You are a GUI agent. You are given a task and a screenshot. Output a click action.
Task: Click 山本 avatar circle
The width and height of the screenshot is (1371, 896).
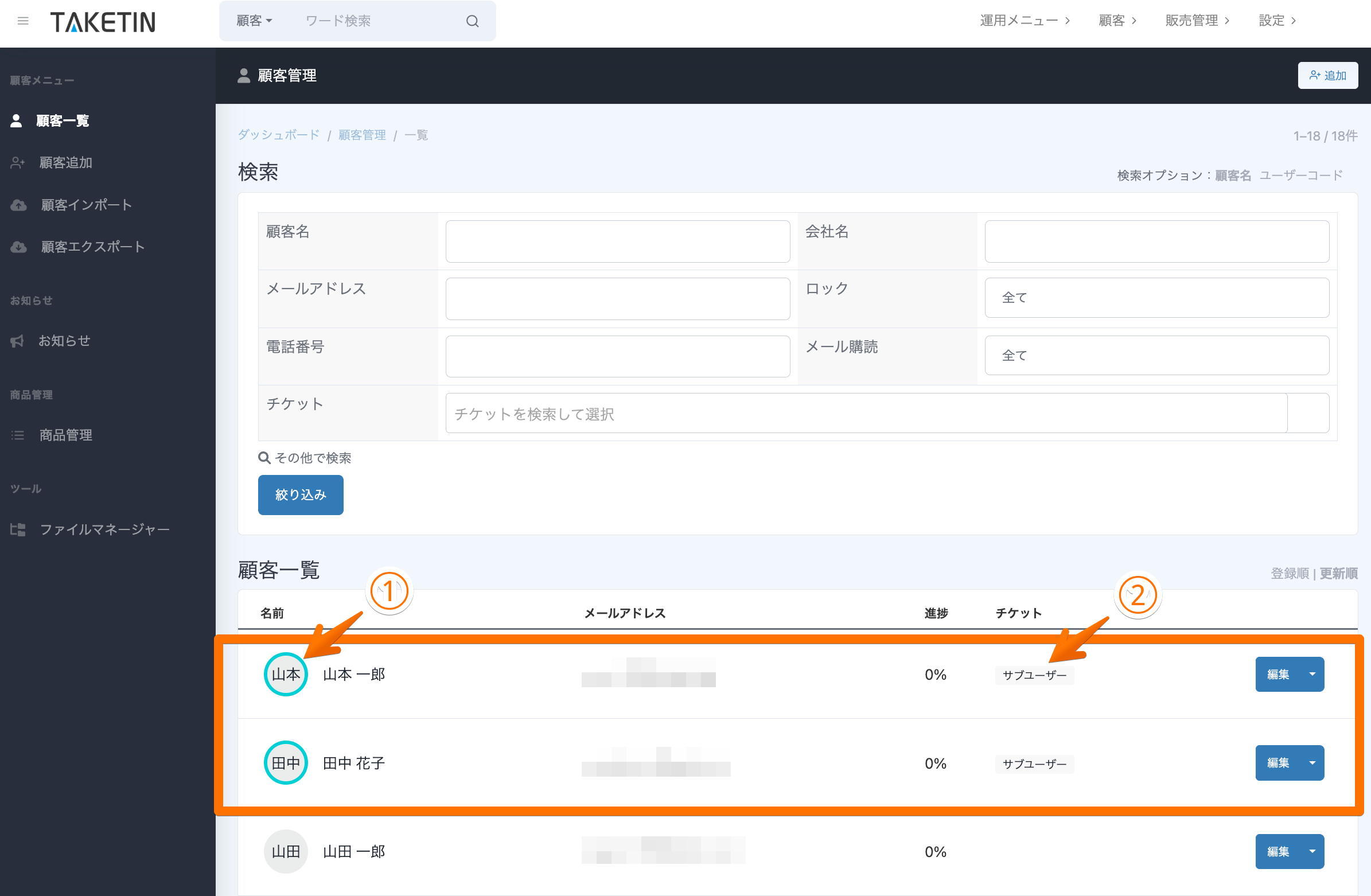tap(286, 674)
